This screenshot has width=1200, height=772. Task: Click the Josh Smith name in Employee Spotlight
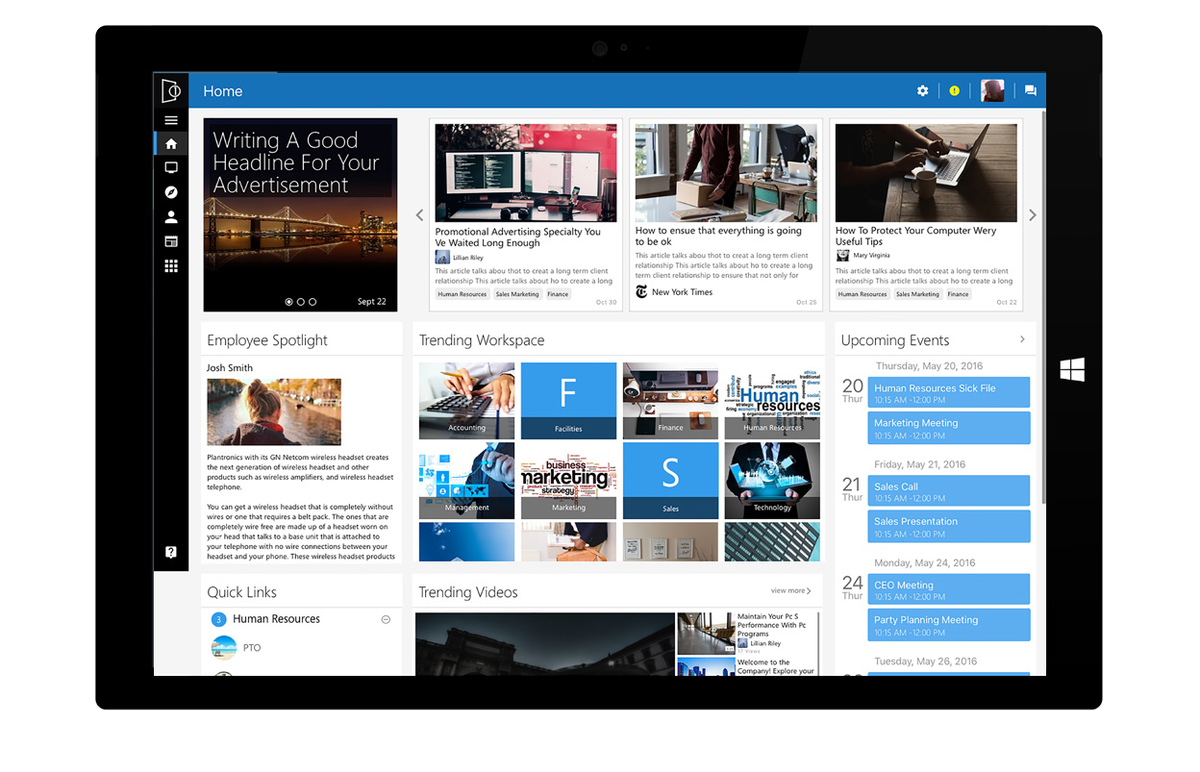(x=230, y=368)
